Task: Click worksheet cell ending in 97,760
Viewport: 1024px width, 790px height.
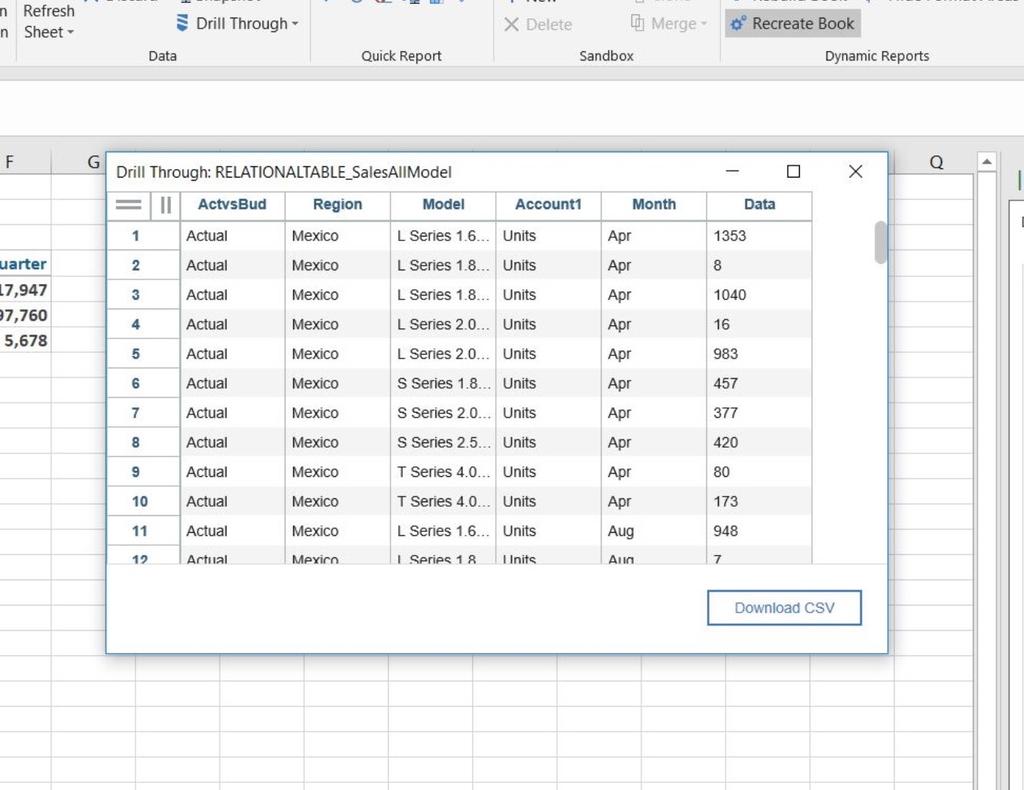Action: pyautogui.click(x=25, y=315)
